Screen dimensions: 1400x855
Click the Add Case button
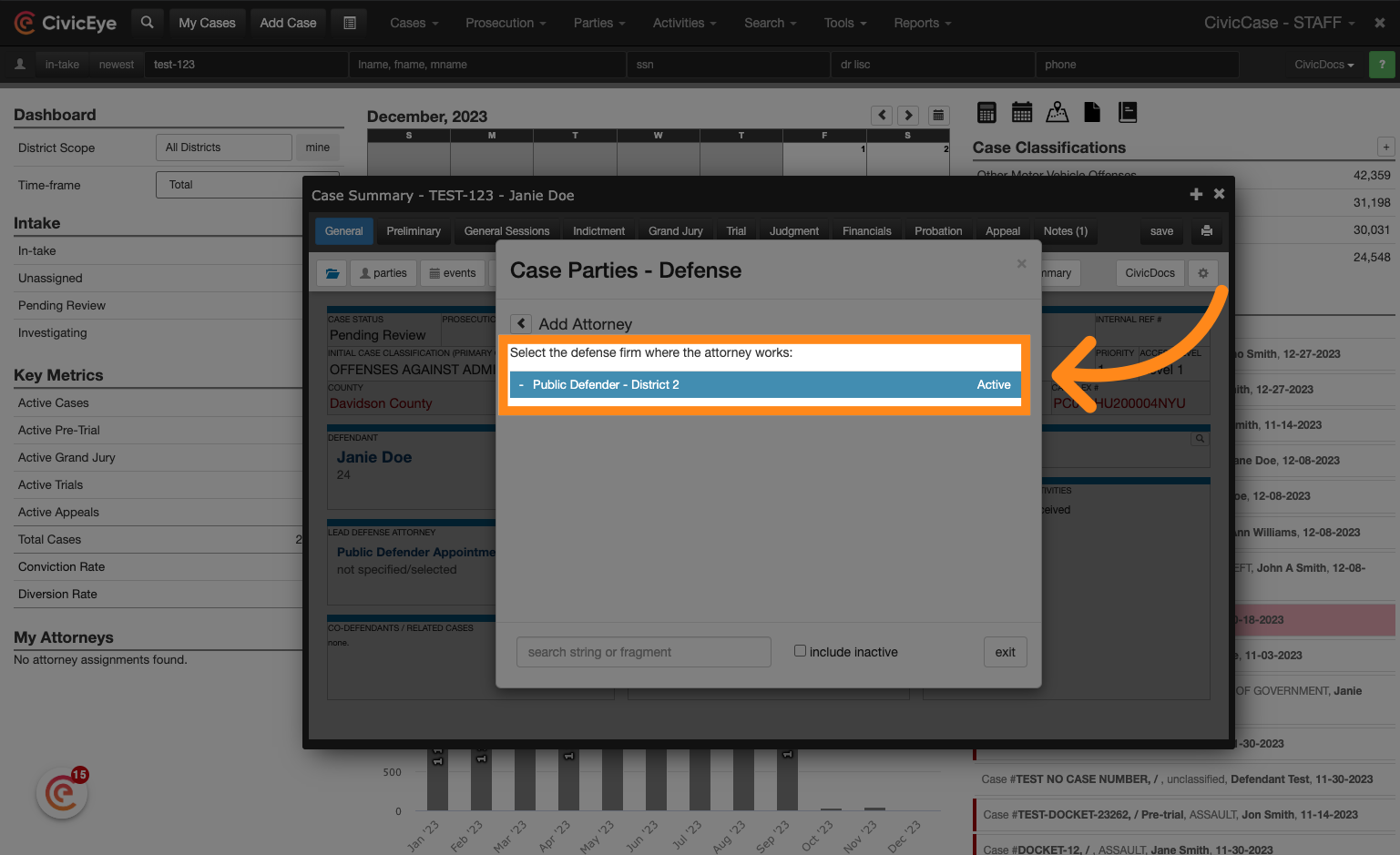pos(289,23)
